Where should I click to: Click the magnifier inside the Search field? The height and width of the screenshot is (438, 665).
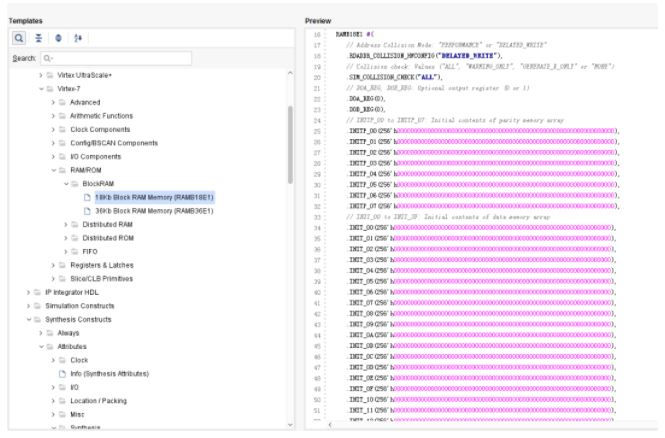48,58
